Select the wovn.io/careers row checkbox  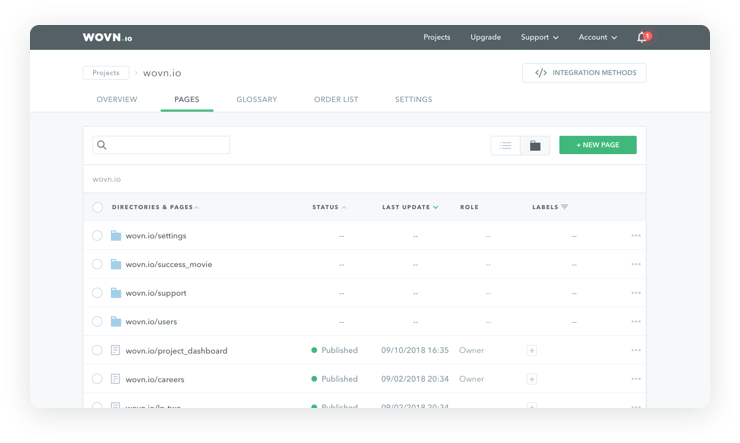(97, 379)
